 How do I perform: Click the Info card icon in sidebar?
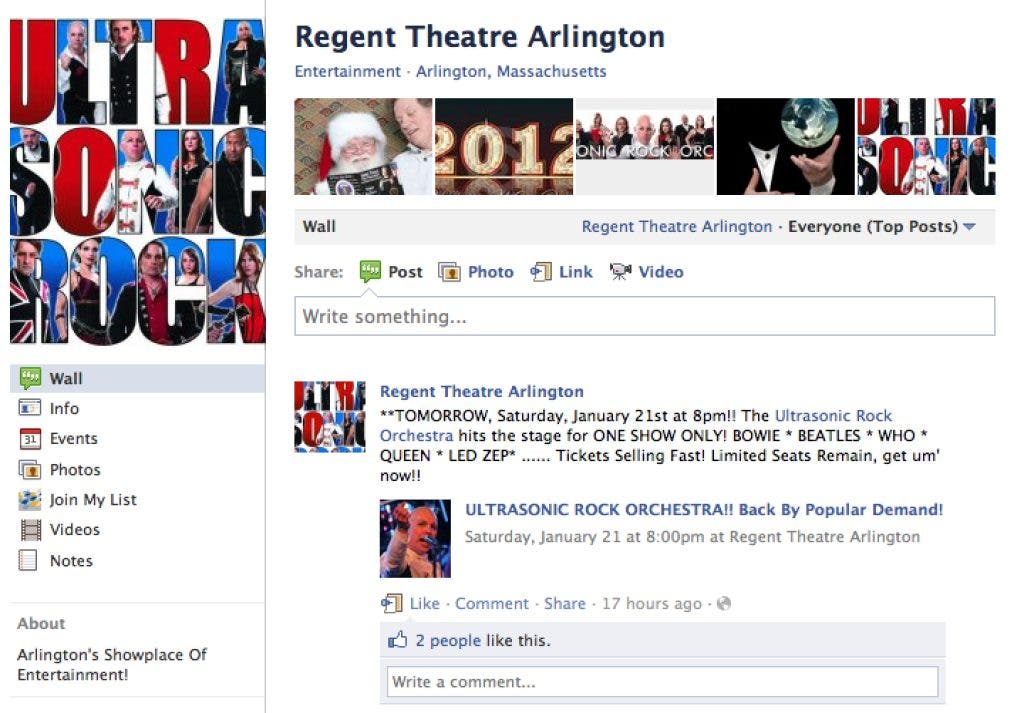coord(30,408)
